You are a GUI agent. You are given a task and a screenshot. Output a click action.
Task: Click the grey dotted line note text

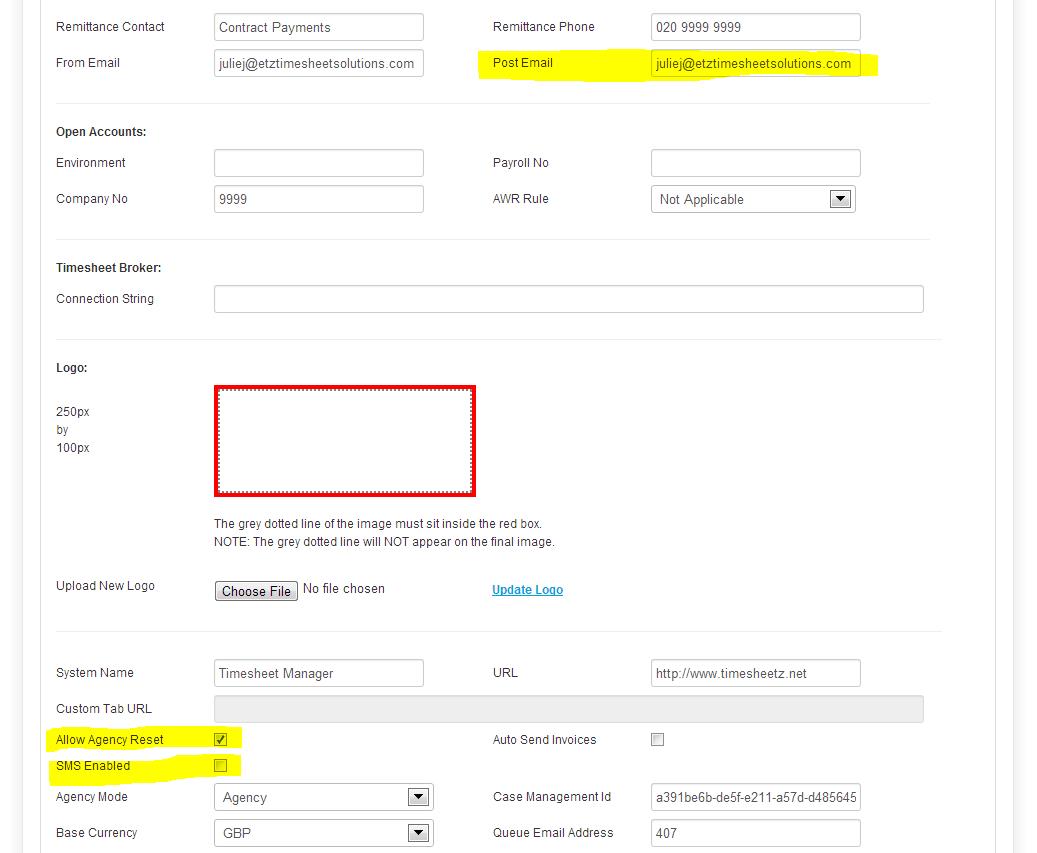[x=384, y=533]
